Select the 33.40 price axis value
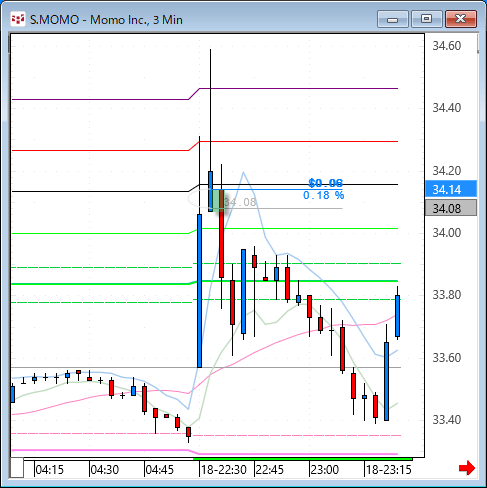487x488 pixels. click(x=447, y=420)
